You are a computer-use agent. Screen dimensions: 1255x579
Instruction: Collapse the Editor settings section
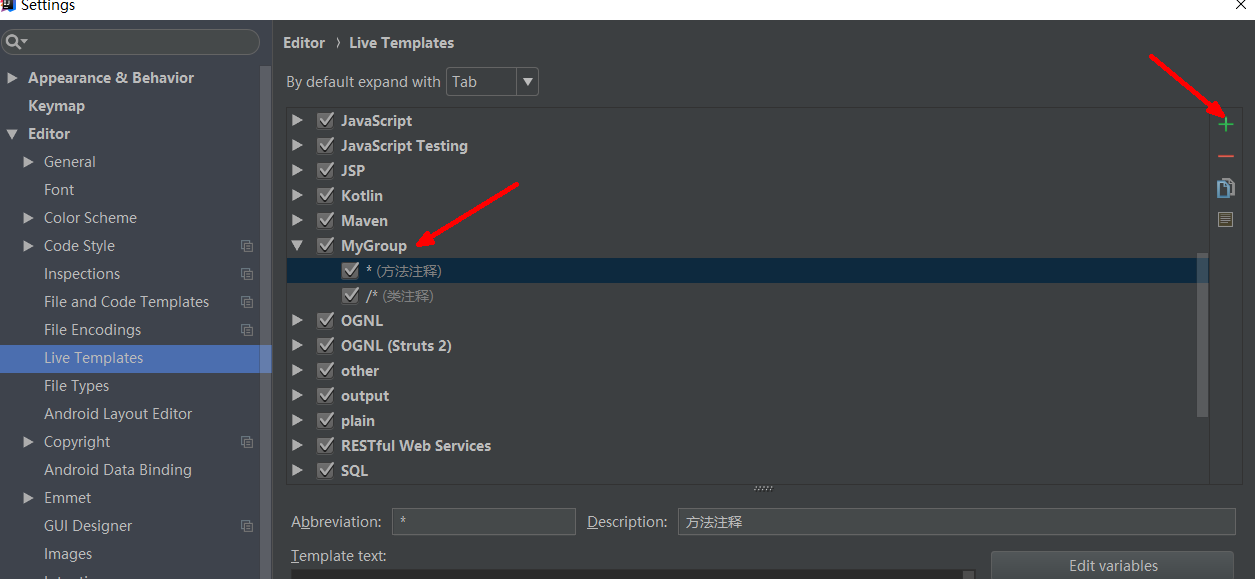coord(12,134)
